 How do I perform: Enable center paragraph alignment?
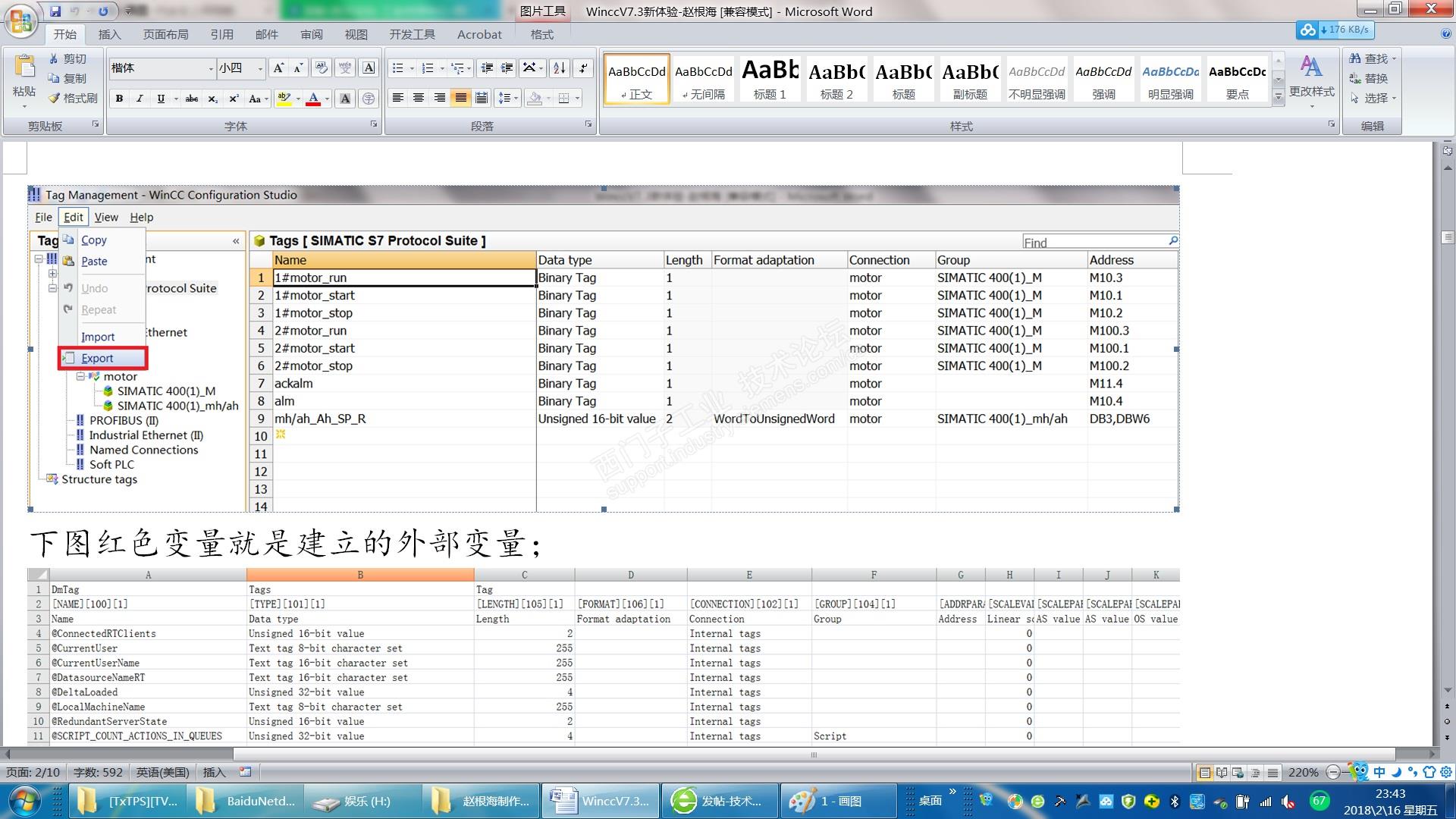(419, 98)
